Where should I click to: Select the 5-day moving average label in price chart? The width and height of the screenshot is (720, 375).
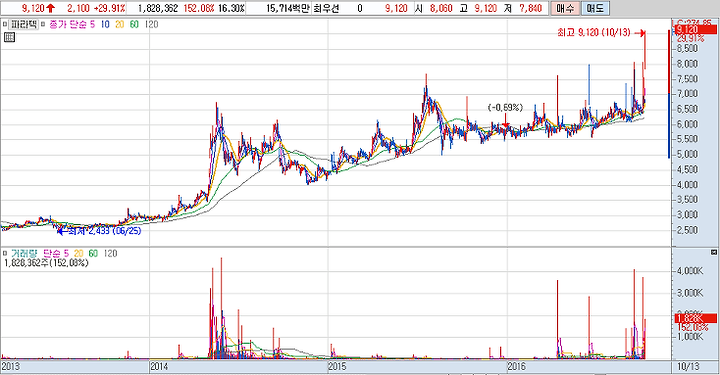[x=92, y=24]
